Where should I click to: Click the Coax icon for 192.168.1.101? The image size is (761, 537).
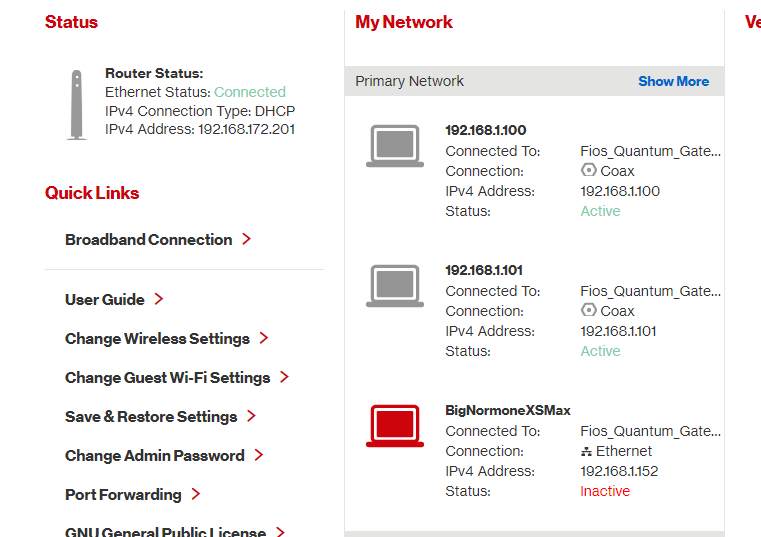pyautogui.click(x=588, y=311)
